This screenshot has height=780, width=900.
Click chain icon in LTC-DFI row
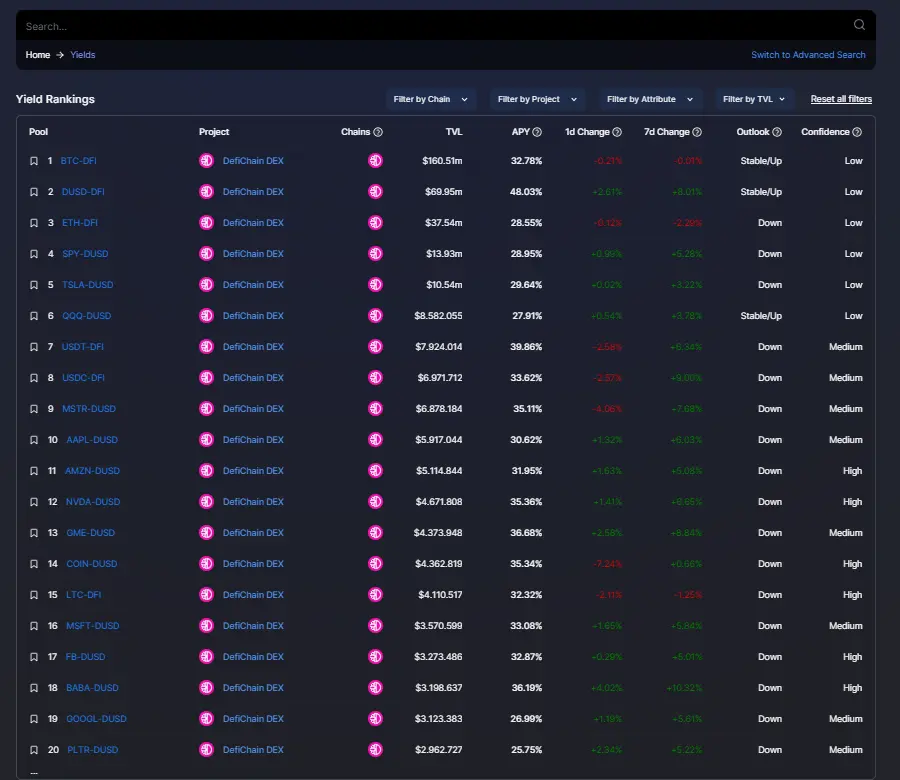[x=375, y=595]
